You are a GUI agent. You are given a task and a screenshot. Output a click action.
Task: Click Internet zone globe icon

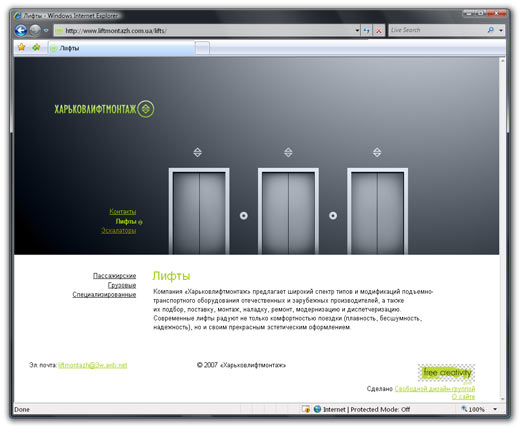click(317, 409)
